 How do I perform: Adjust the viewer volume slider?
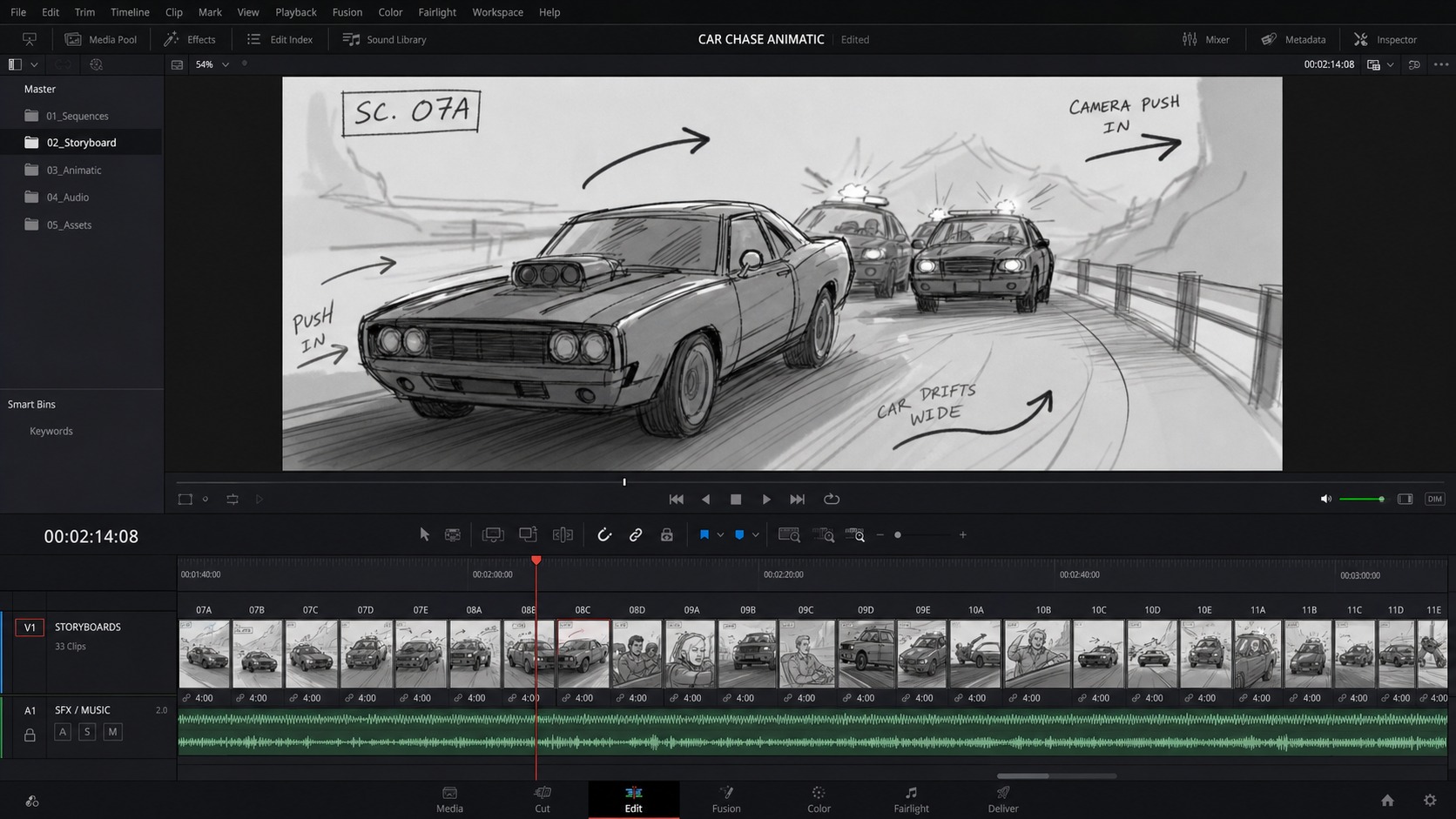click(1362, 499)
